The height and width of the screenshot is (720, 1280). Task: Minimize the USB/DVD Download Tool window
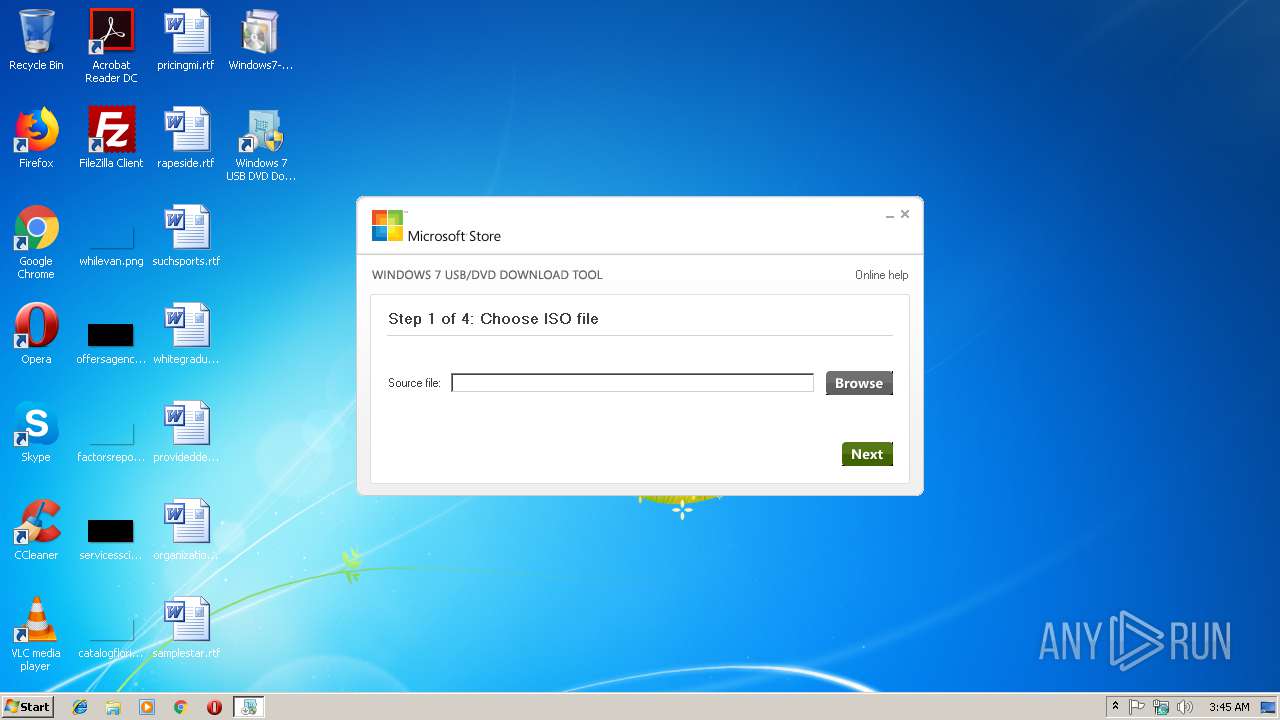890,215
